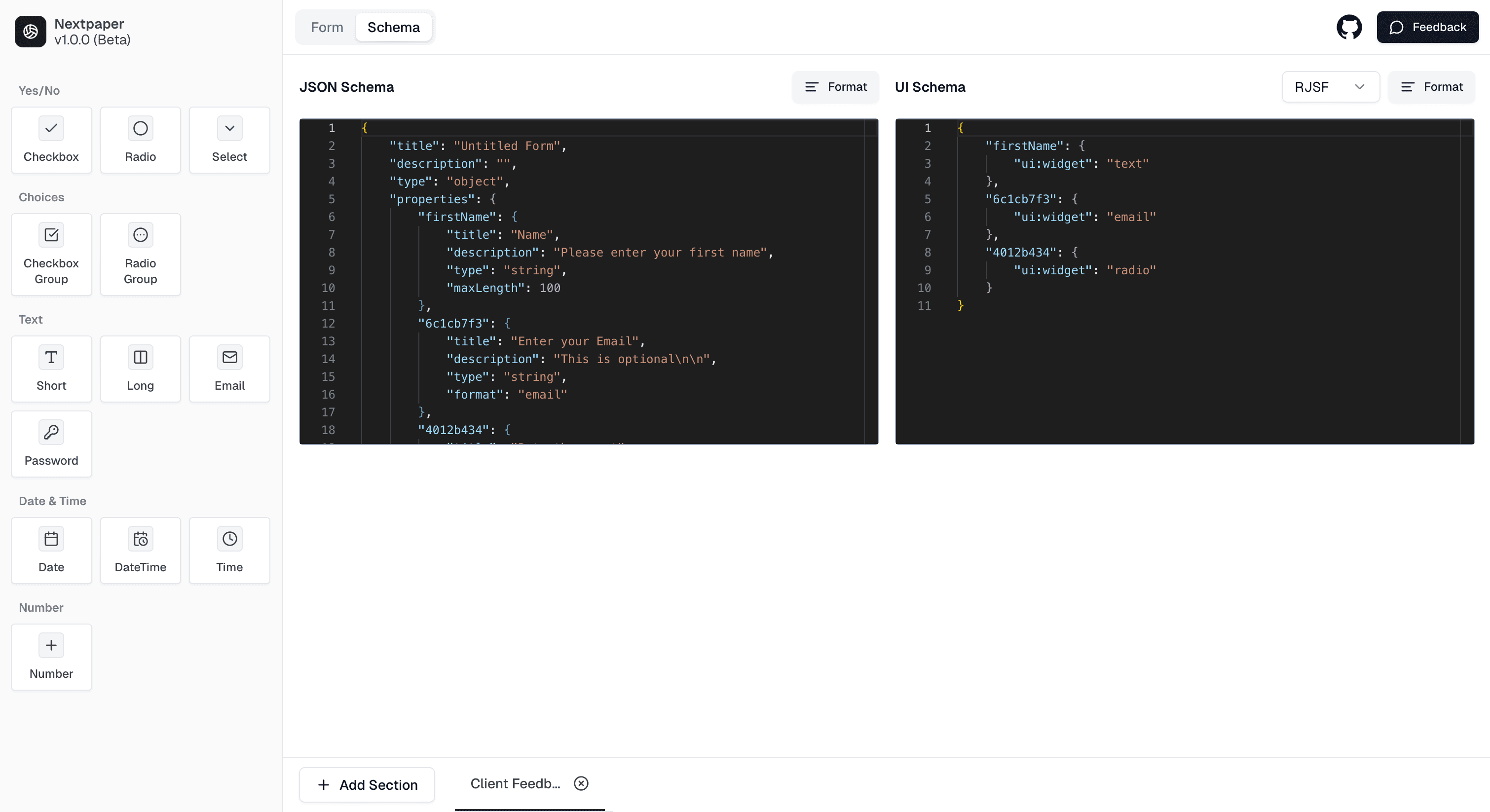Format the JSON Schema editor

[835, 87]
